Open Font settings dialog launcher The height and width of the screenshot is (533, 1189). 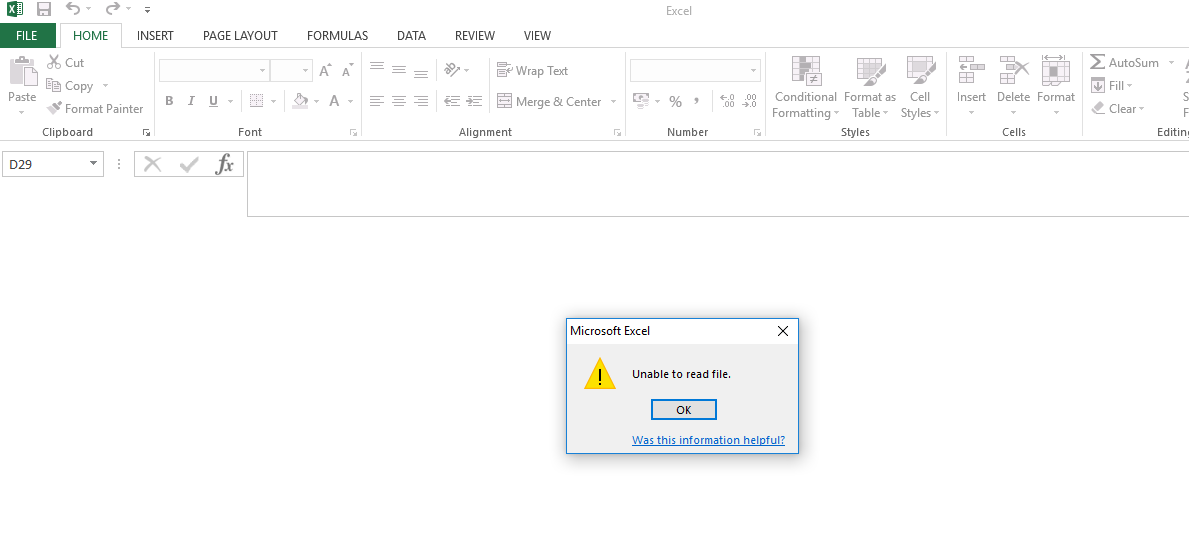[353, 133]
